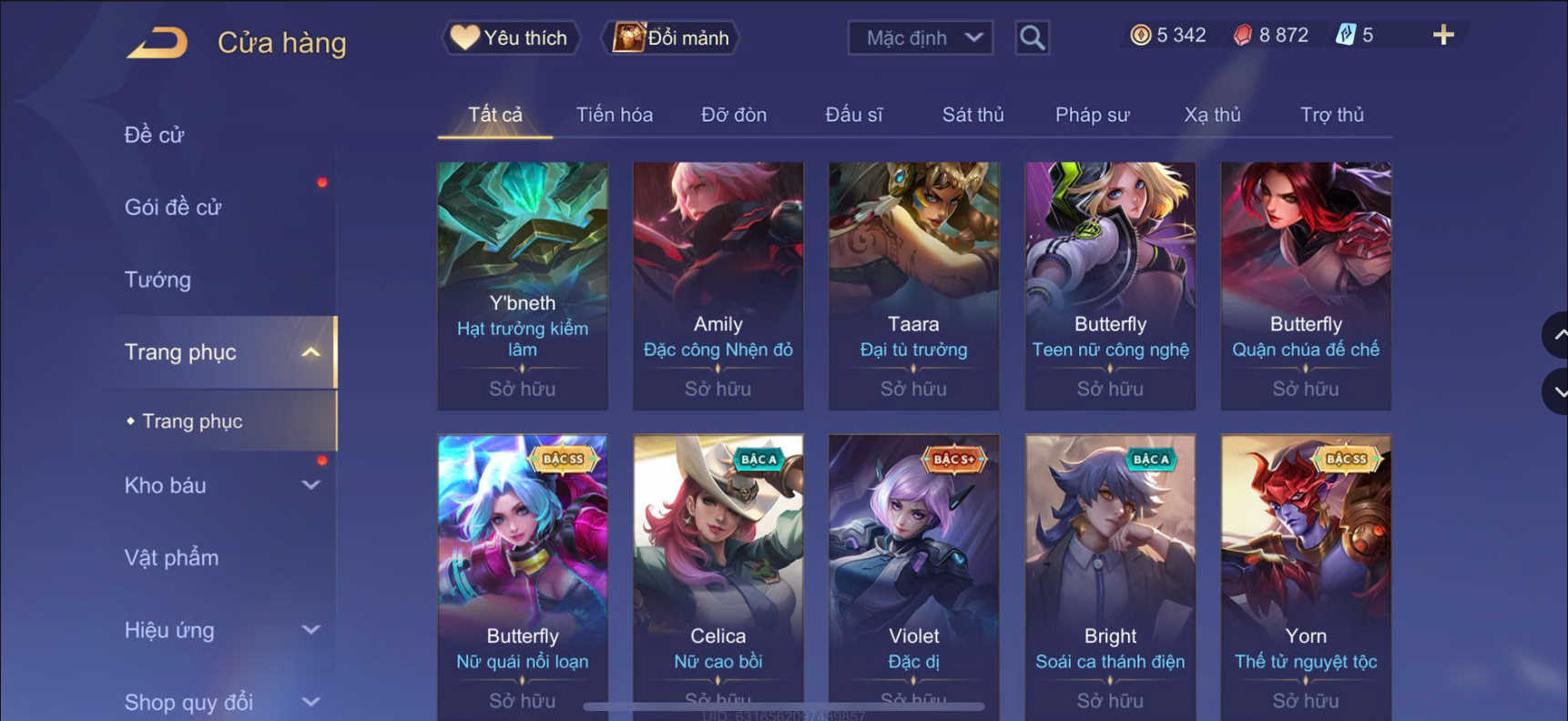The width and height of the screenshot is (1568, 721).
Task: Expand the Shop quy đổi section
Action: coord(311,702)
